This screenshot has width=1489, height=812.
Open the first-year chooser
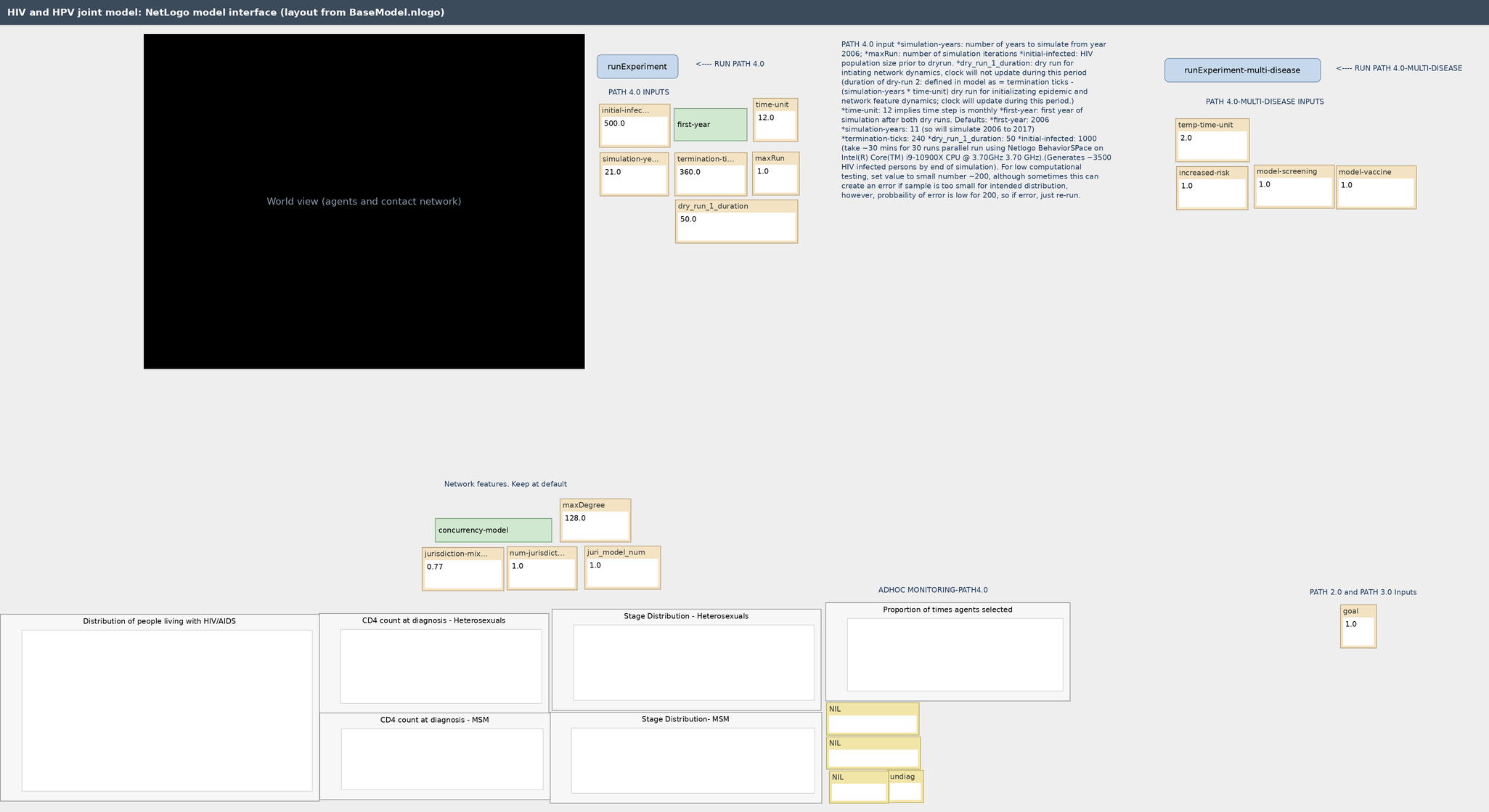pos(710,125)
